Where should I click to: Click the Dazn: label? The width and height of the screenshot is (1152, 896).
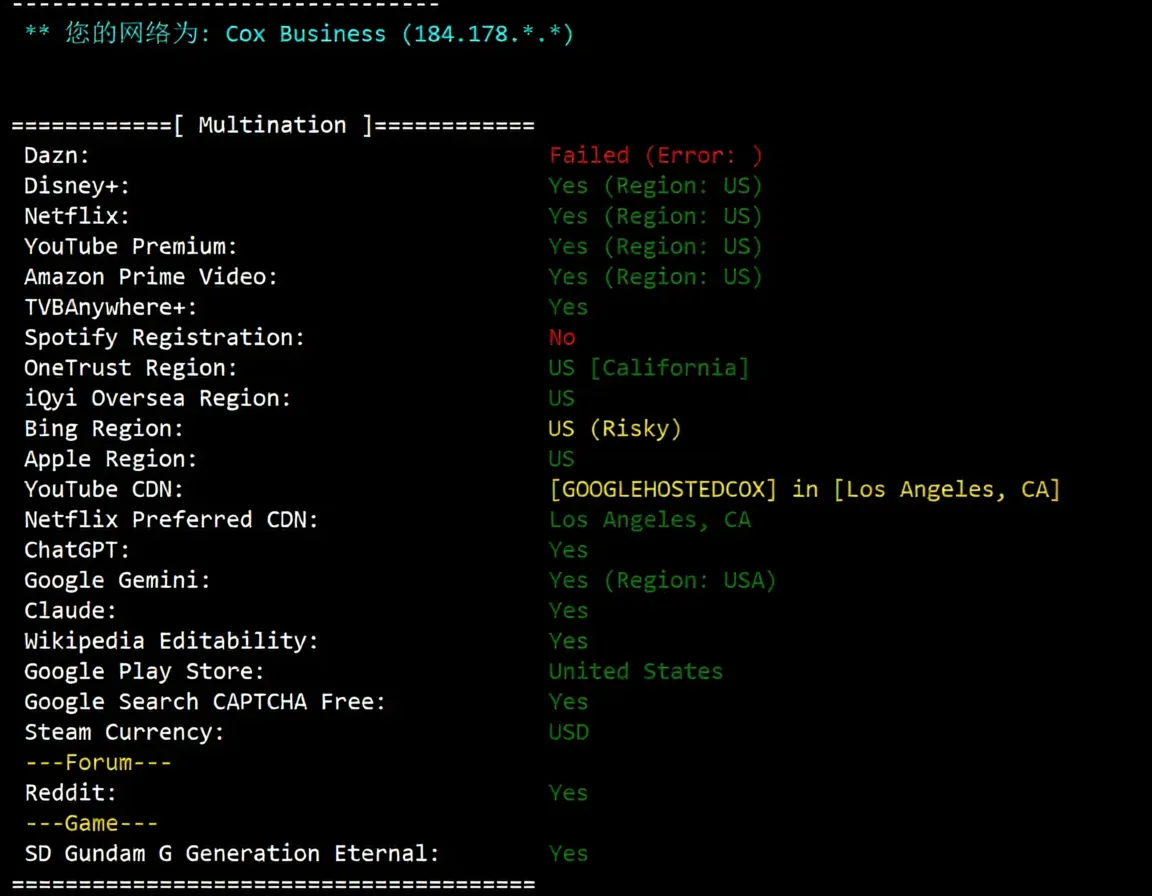click(x=57, y=156)
